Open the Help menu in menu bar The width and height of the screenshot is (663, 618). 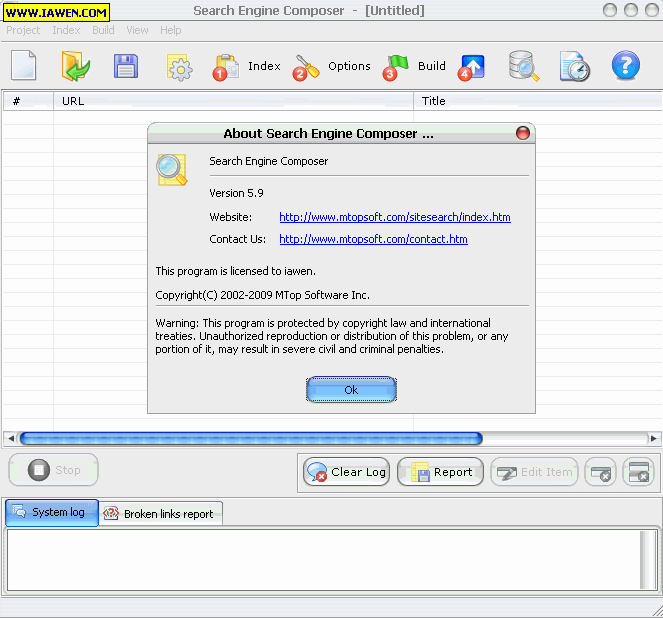[171, 30]
